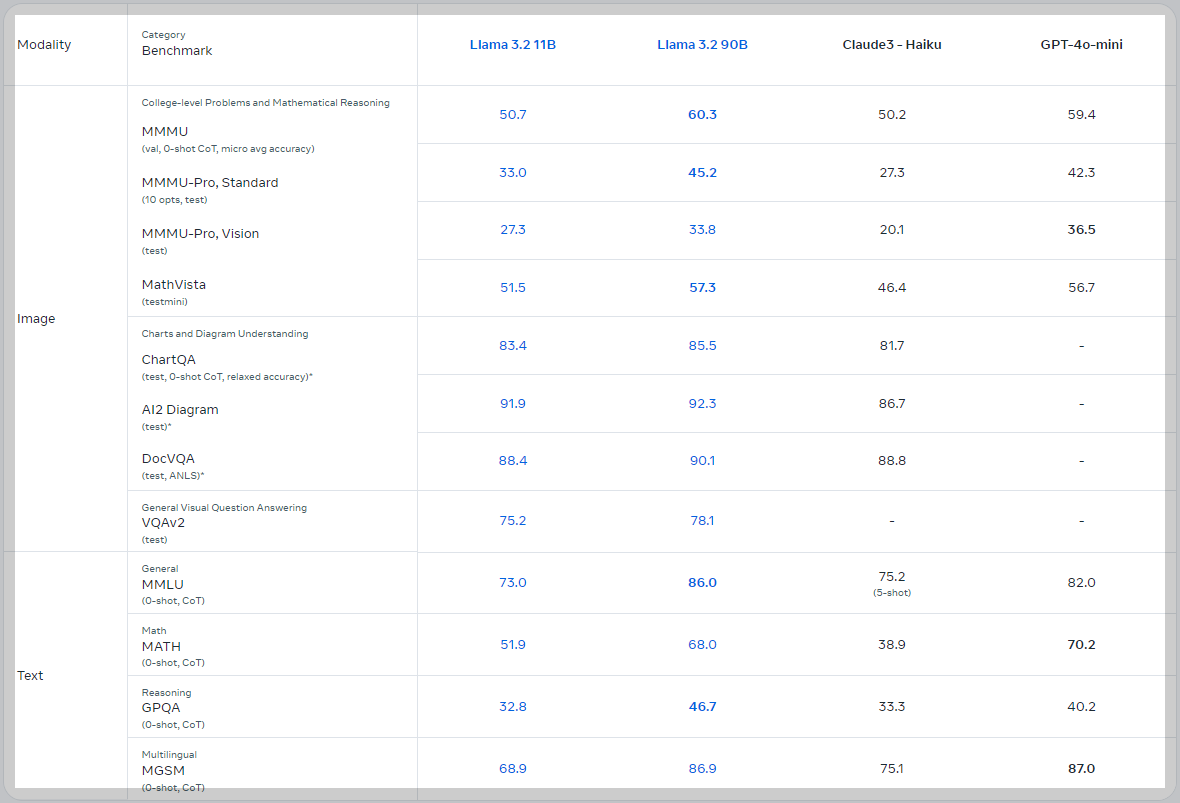
Task: Click the 68.9 MGSM value
Action: [512, 768]
